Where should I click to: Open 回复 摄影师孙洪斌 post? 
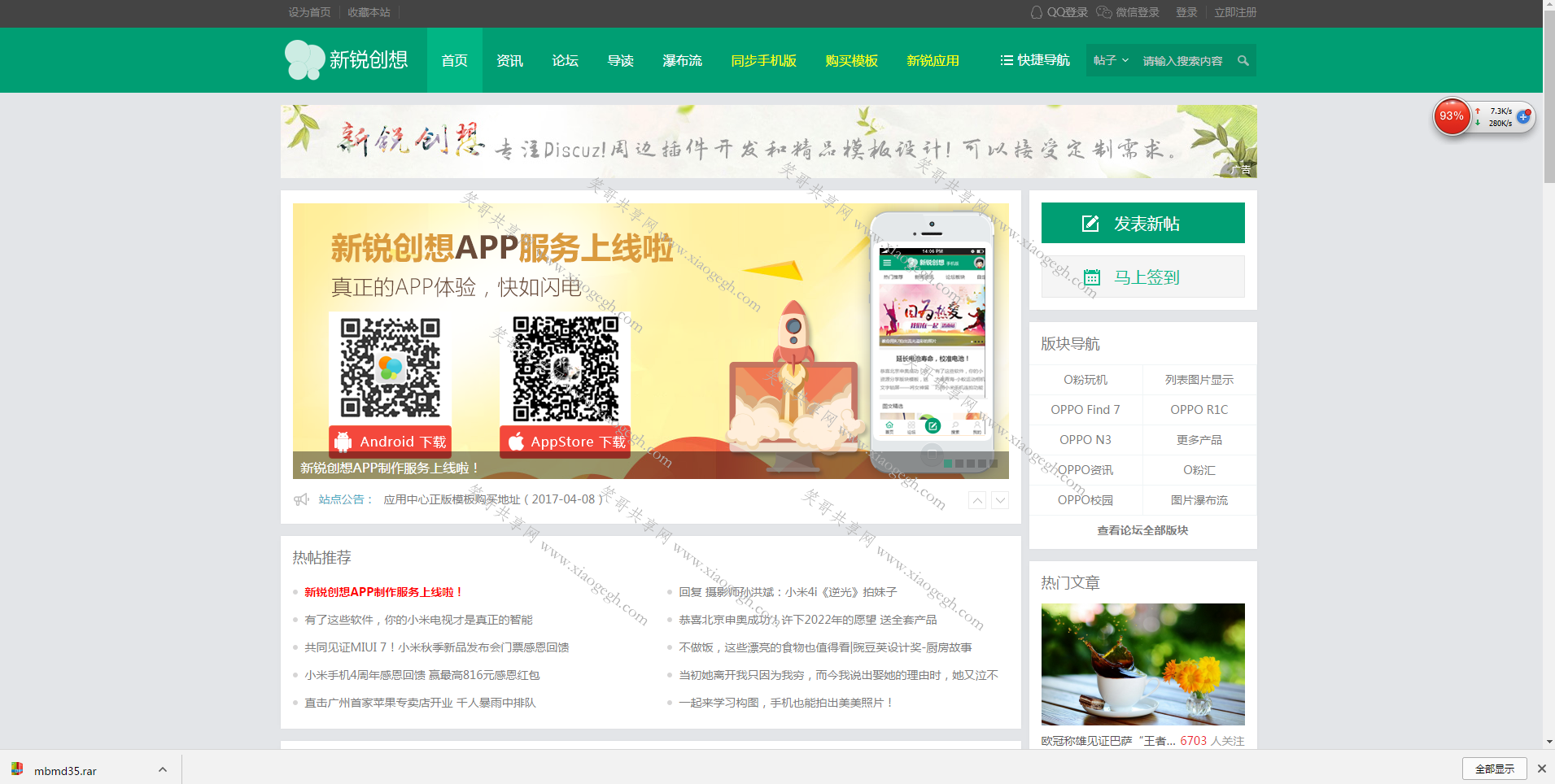pos(788,592)
